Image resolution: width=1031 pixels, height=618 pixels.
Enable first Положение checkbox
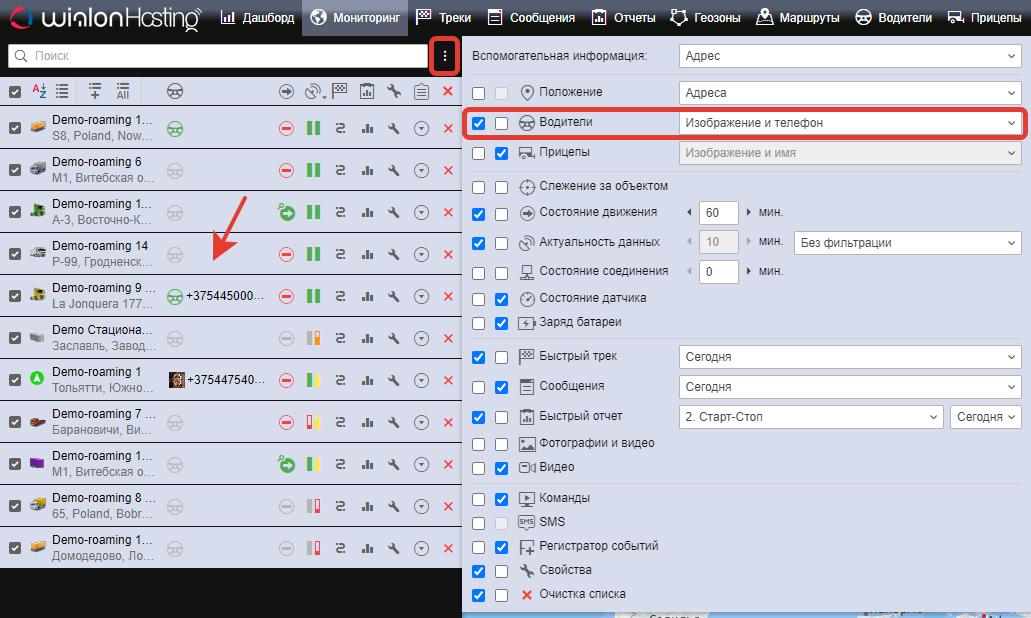479,93
